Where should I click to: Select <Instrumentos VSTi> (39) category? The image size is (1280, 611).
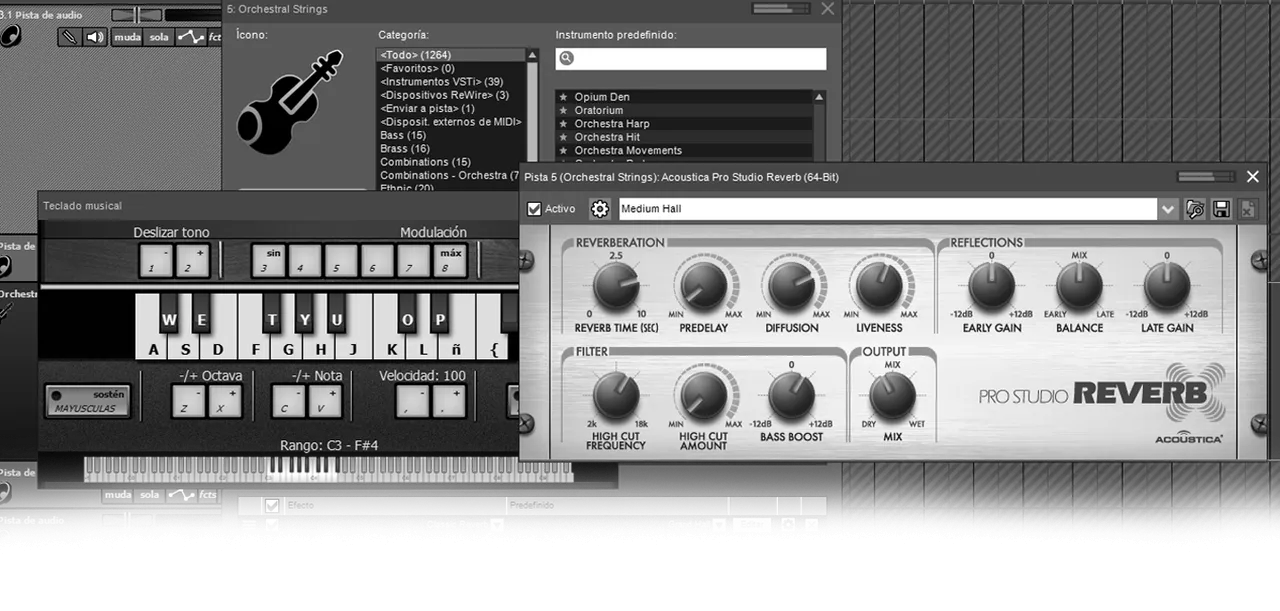(x=451, y=82)
